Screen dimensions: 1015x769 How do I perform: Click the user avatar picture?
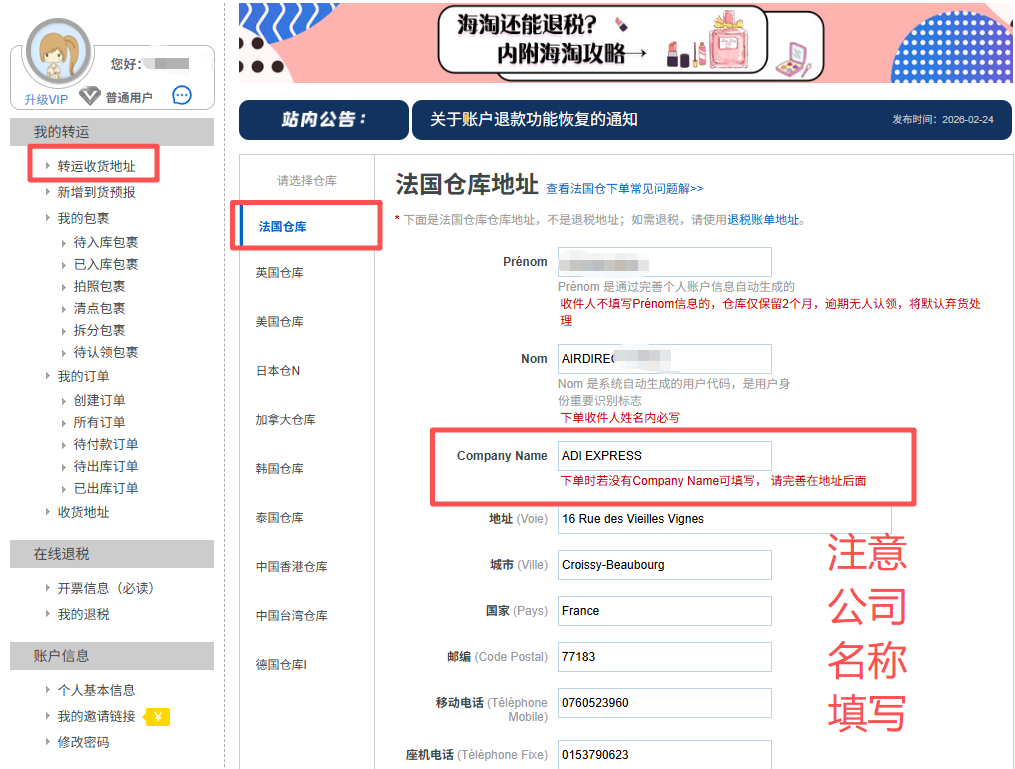point(58,52)
